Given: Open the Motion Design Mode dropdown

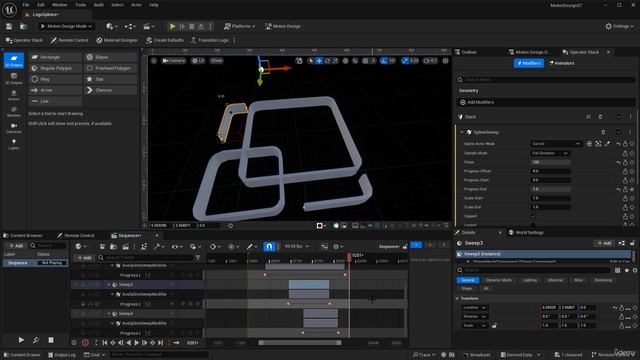Looking at the screenshot, I should [67, 26].
